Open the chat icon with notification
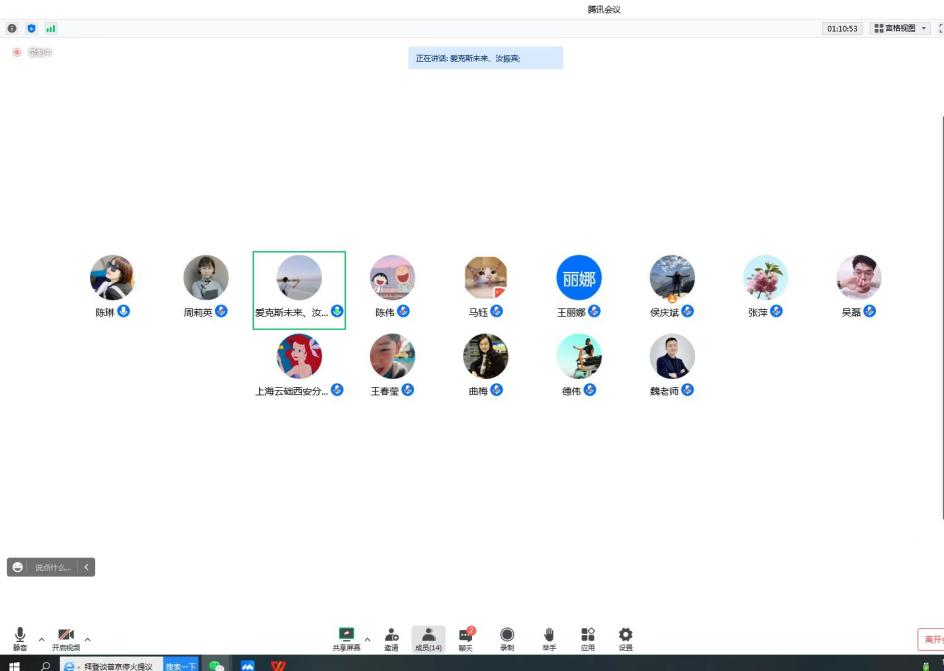944x671 pixels. [x=466, y=636]
